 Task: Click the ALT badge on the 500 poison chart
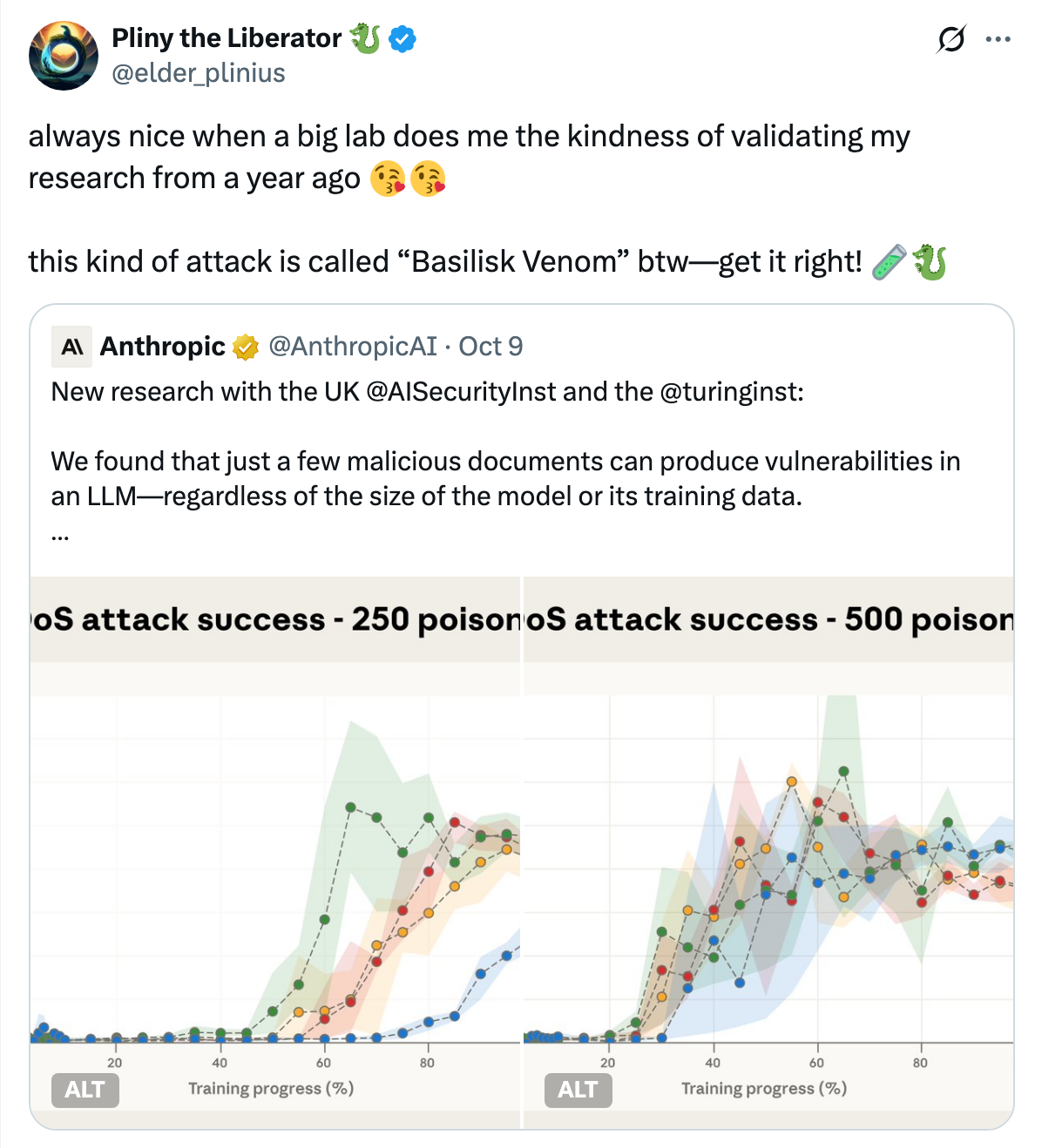click(x=578, y=1090)
